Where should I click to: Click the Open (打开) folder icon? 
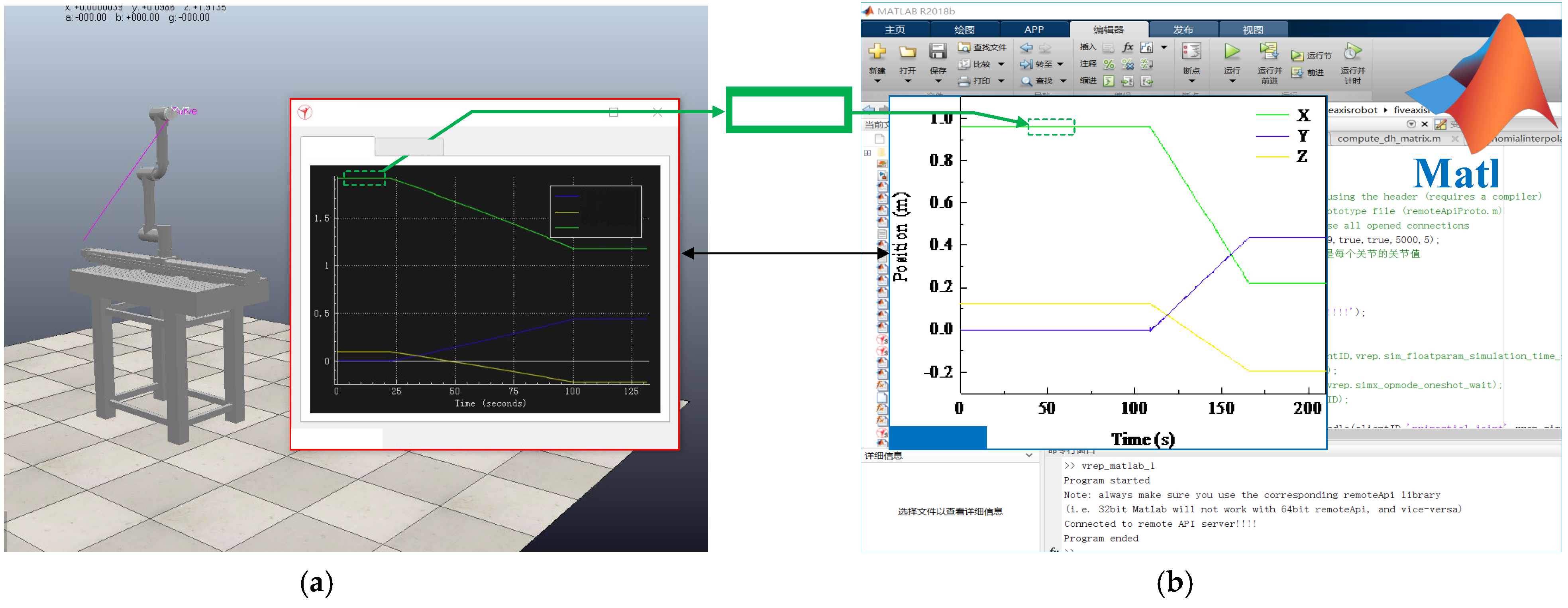[908, 52]
